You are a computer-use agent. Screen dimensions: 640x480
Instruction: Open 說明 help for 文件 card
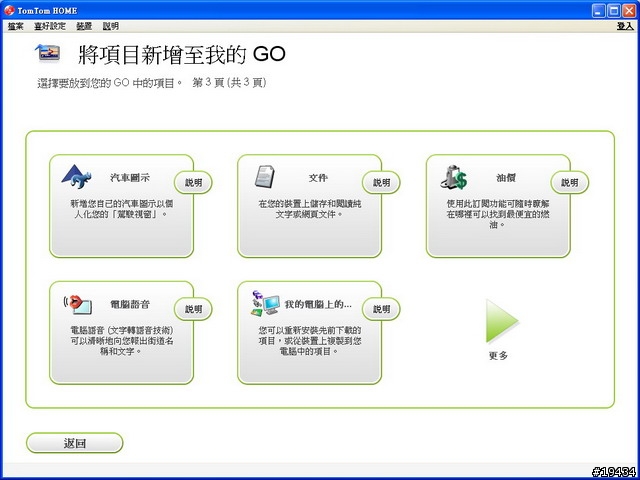tap(381, 182)
